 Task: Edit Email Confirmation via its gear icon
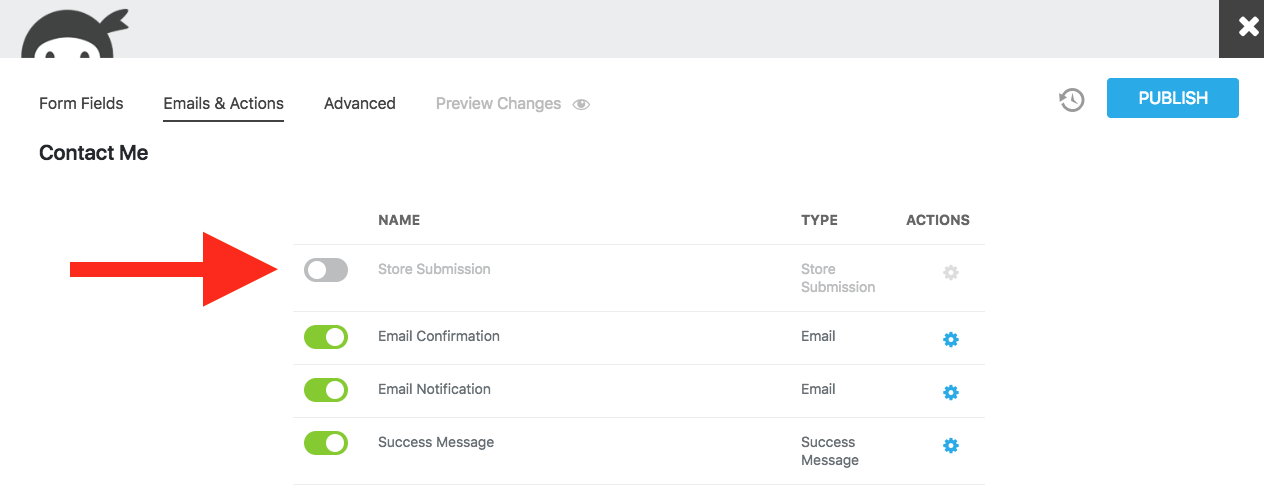(951, 339)
